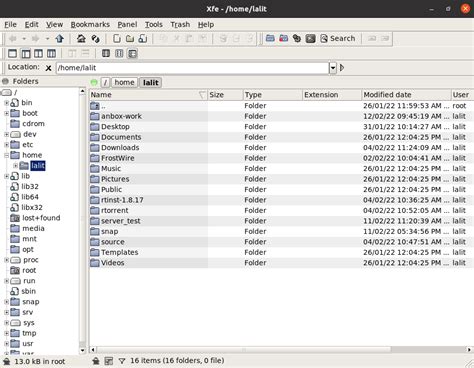The image size is (474, 368).
Task: Toggle hidden files from the status bar icon
Action: [x=96, y=361]
